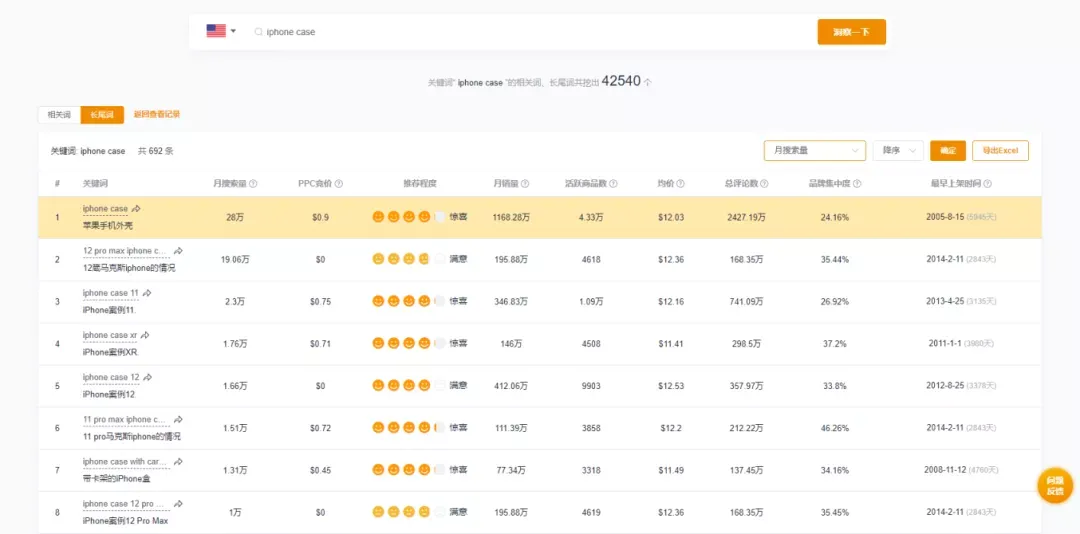Click share icon beside "iphone case xr"

point(145,335)
